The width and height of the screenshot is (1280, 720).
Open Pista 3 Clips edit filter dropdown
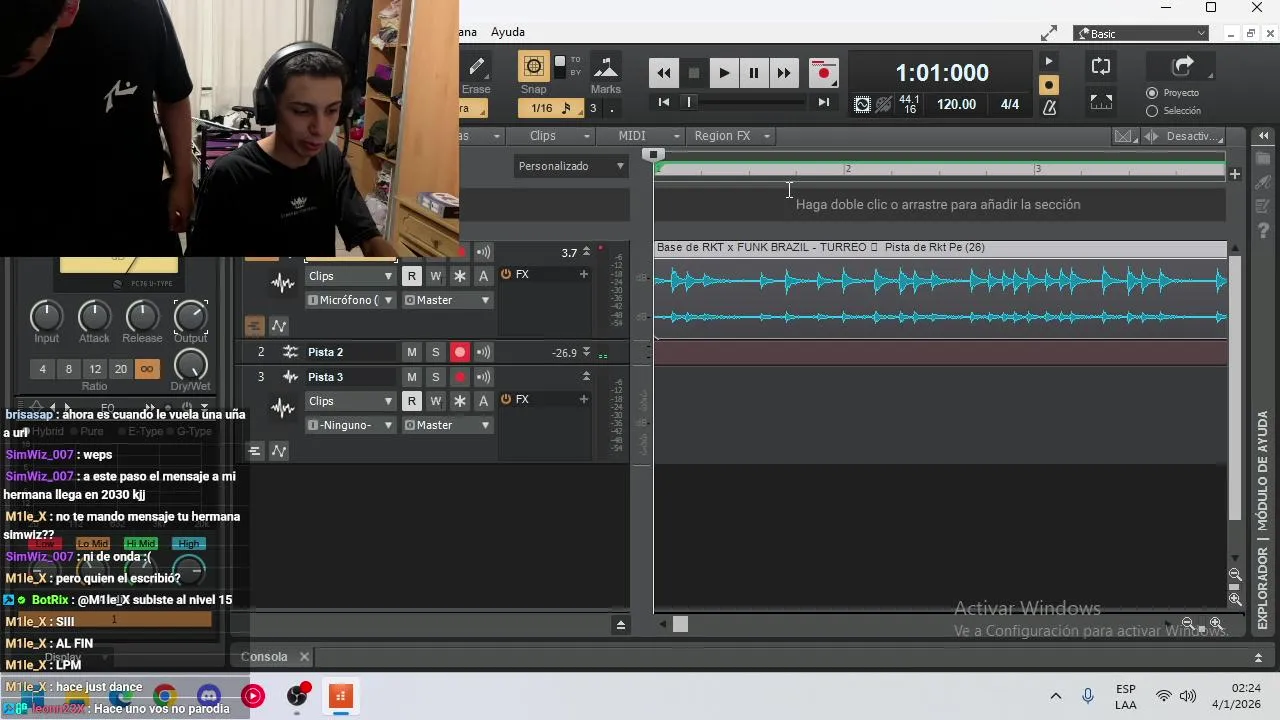coord(349,401)
